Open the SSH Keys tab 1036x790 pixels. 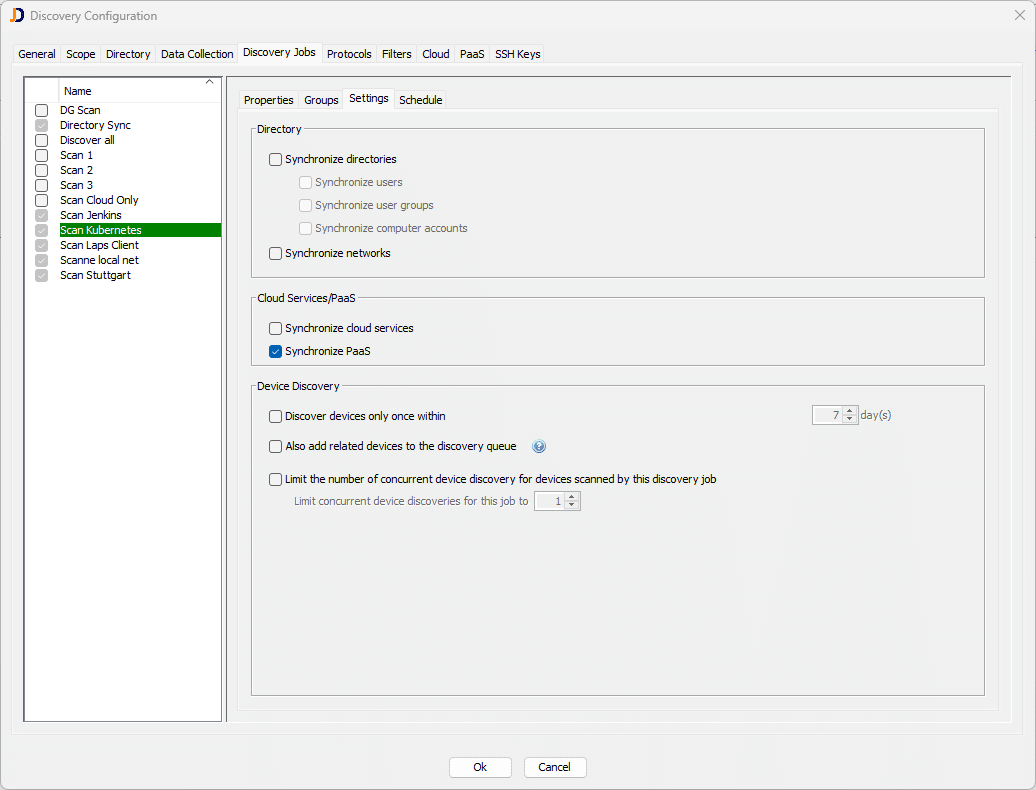click(x=517, y=54)
